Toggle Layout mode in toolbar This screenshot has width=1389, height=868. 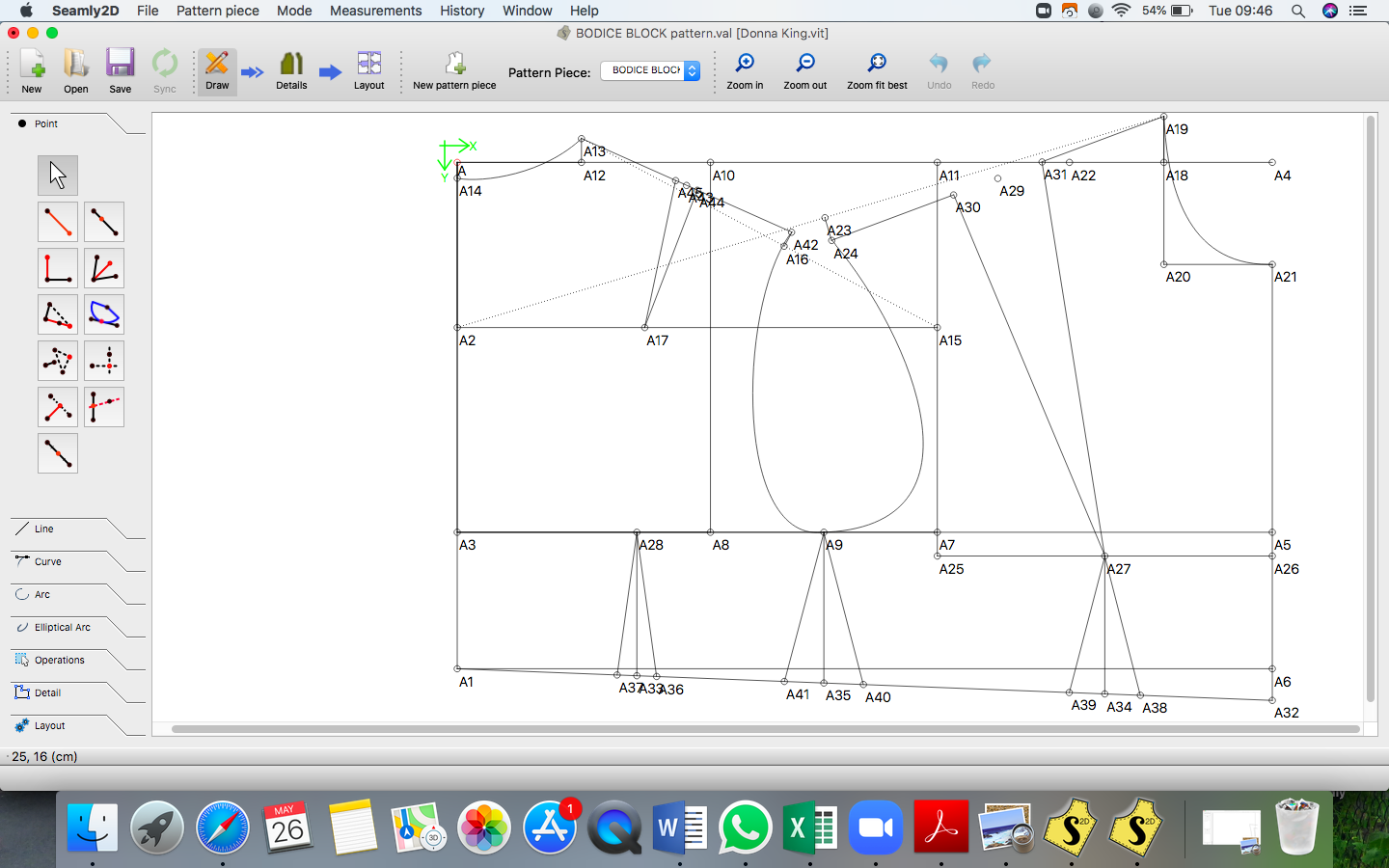[x=368, y=70]
